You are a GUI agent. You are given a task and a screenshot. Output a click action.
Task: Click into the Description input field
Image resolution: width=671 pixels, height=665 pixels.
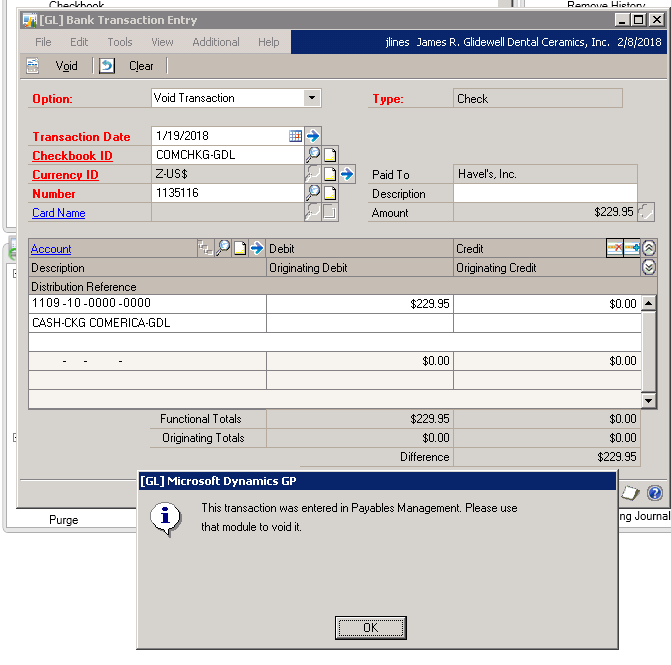pos(545,194)
